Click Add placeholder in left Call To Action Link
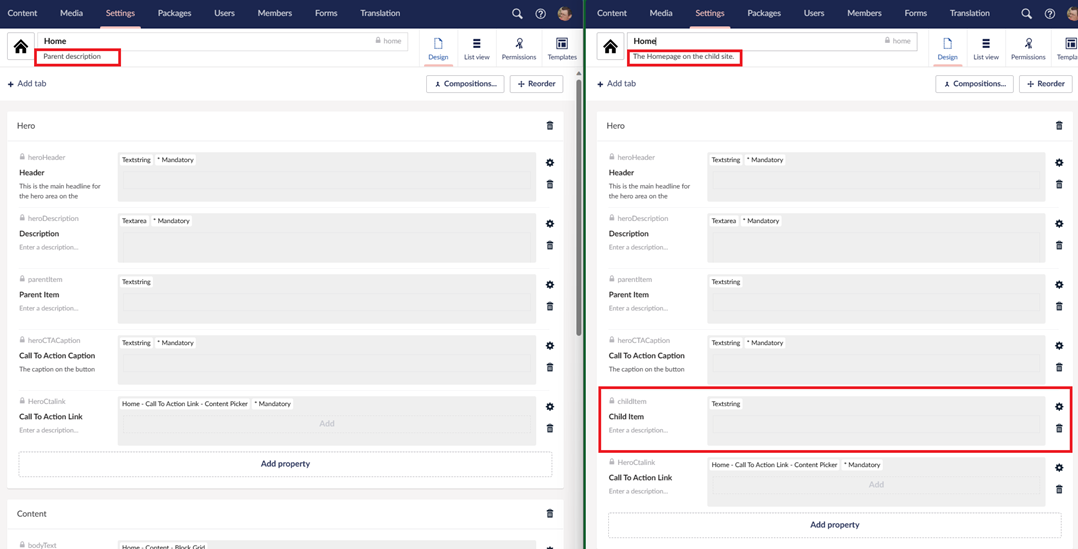 (x=327, y=424)
